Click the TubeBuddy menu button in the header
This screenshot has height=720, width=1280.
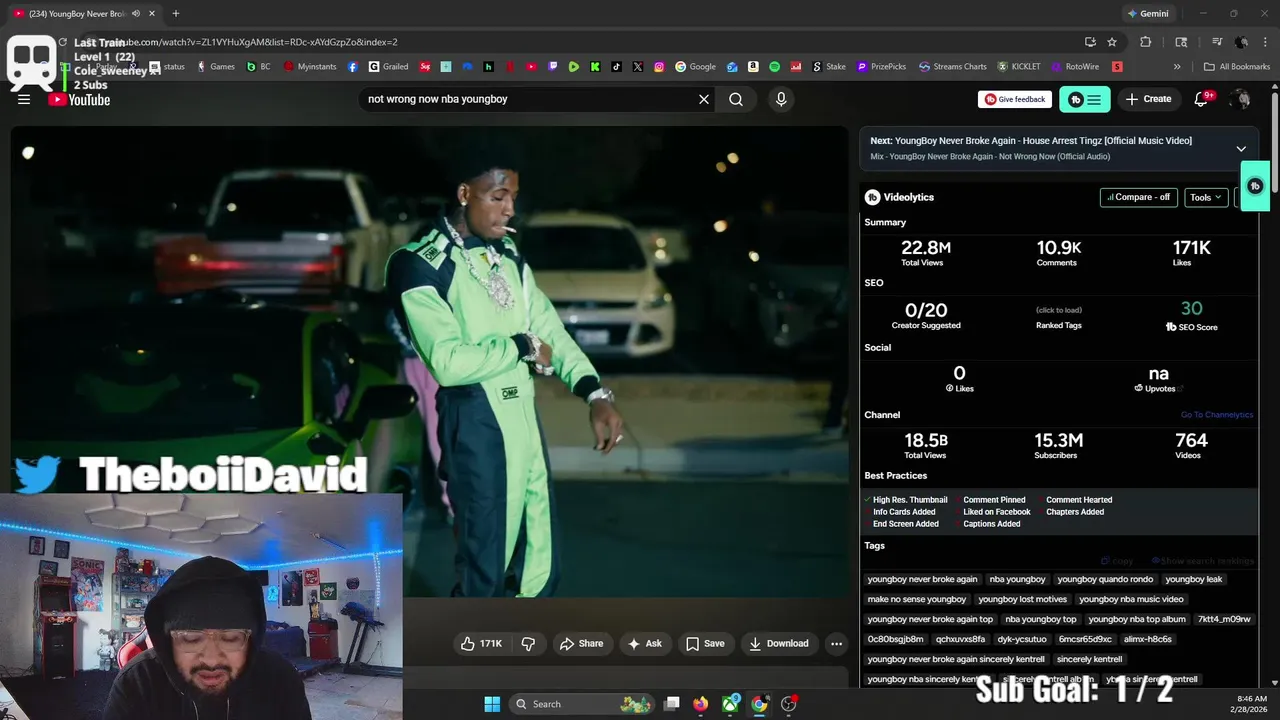1085,99
